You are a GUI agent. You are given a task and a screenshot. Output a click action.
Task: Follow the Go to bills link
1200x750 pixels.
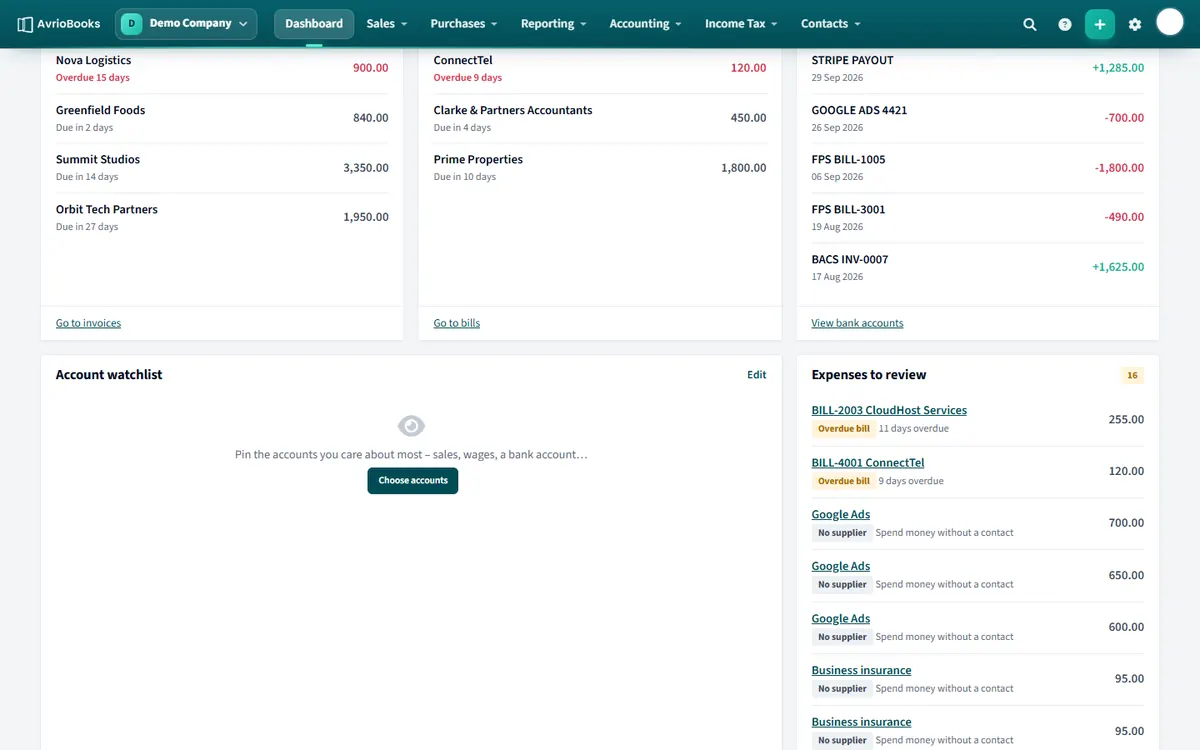(457, 323)
